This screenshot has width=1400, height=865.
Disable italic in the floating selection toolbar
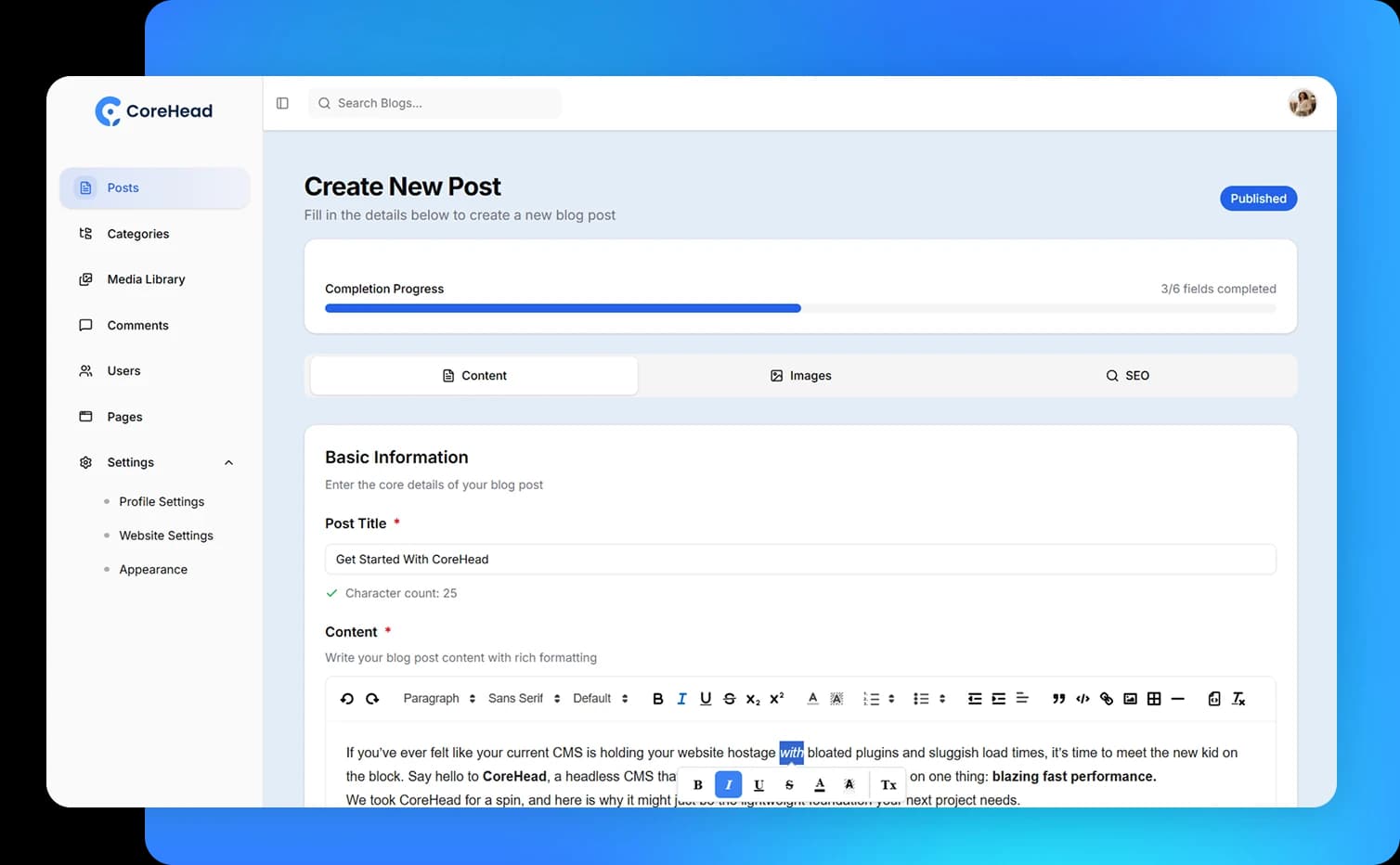pos(728,785)
